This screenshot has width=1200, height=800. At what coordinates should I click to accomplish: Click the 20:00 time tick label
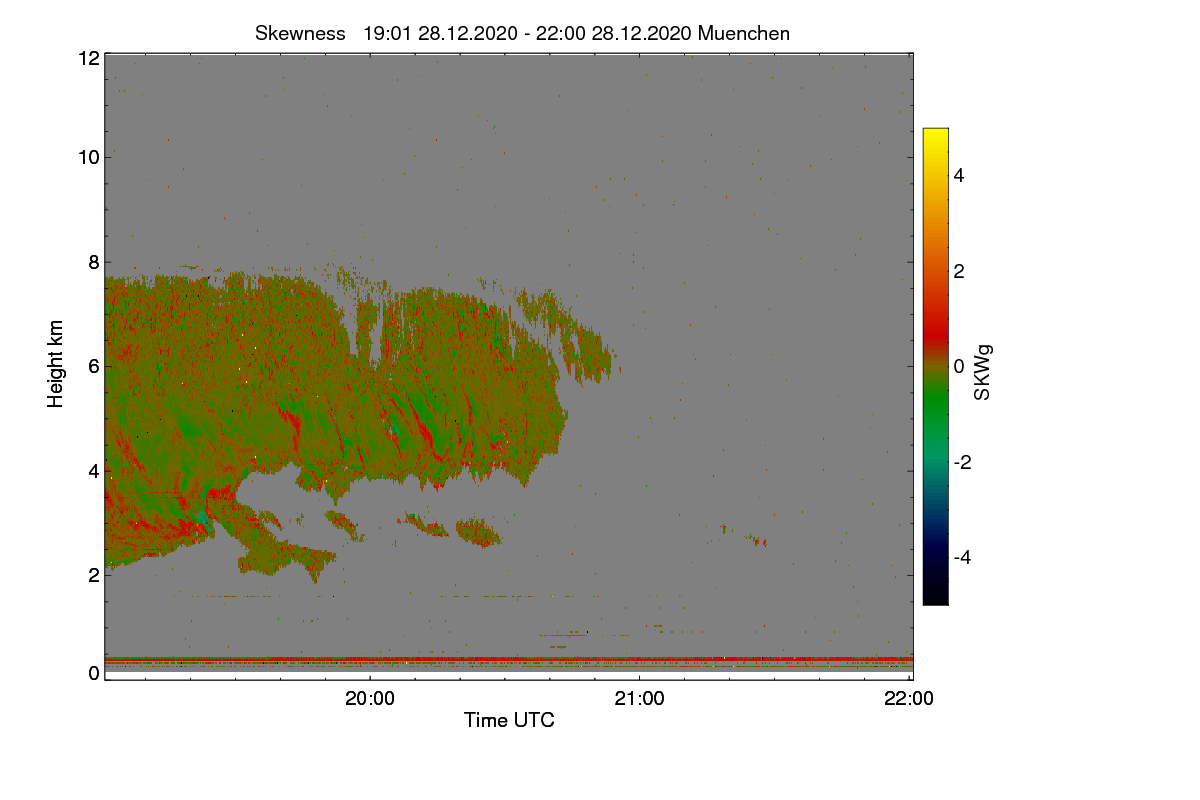tap(370, 699)
